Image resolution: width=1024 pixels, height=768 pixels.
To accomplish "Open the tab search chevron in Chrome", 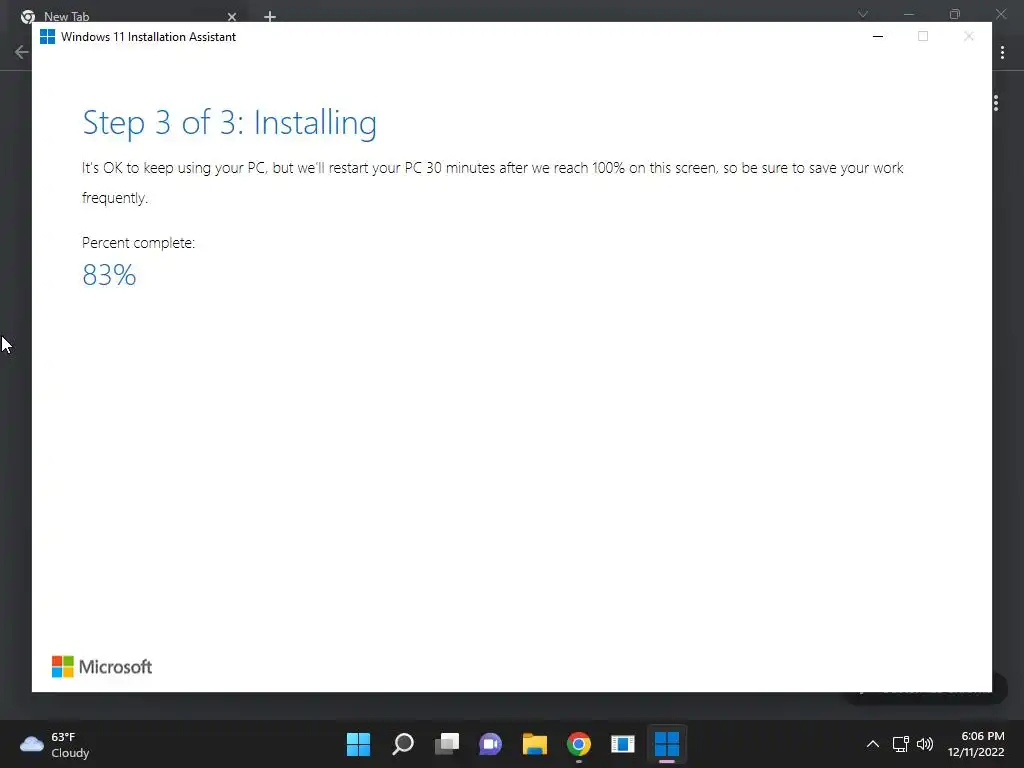I will [x=863, y=14].
